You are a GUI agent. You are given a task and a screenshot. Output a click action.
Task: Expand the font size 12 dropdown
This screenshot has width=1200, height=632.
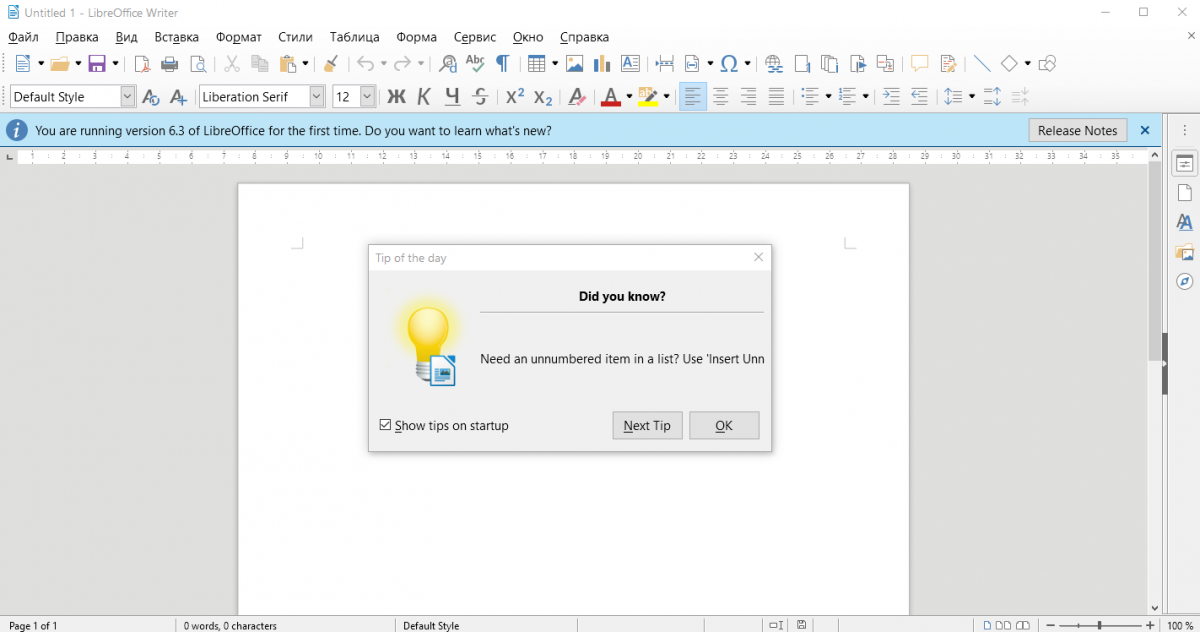367,97
